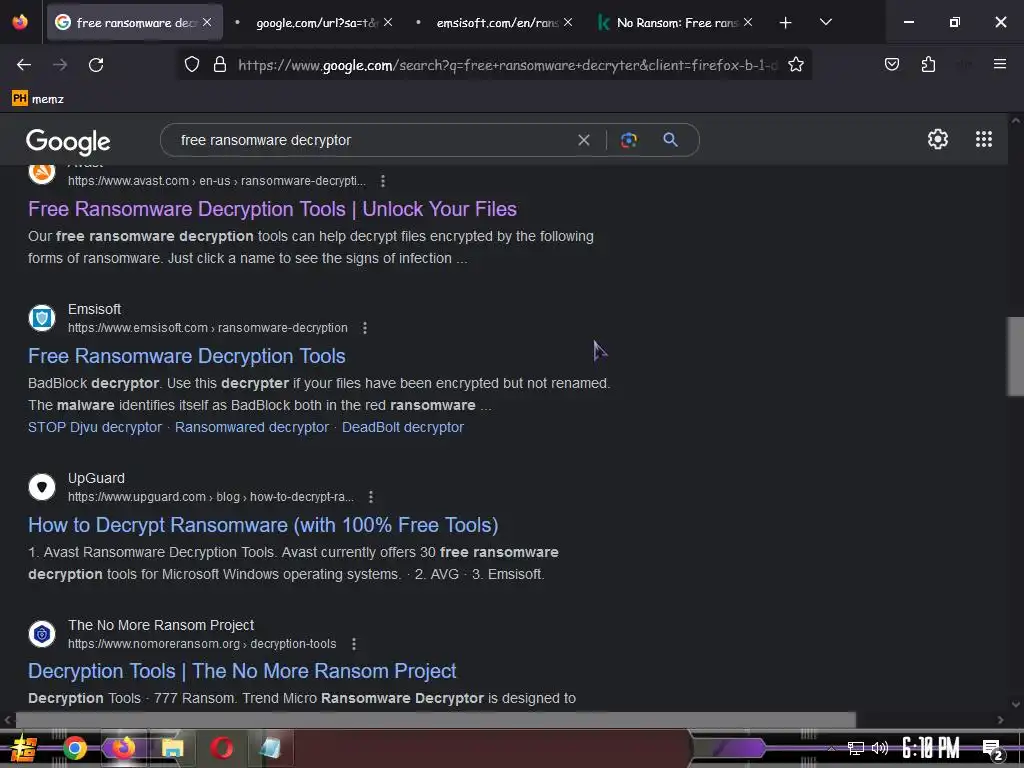Open the notification center icon
The width and height of the screenshot is (1024, 768).
[993, 749]
